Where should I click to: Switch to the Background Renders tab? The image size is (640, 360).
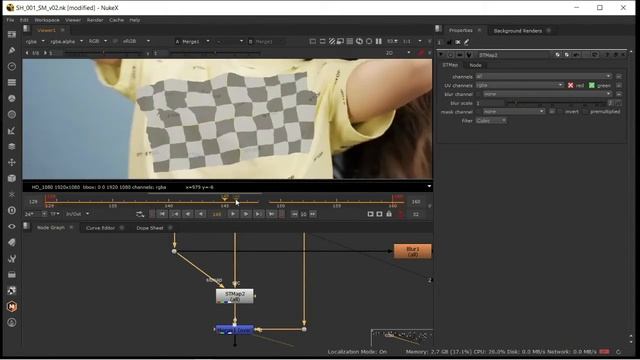518,31
